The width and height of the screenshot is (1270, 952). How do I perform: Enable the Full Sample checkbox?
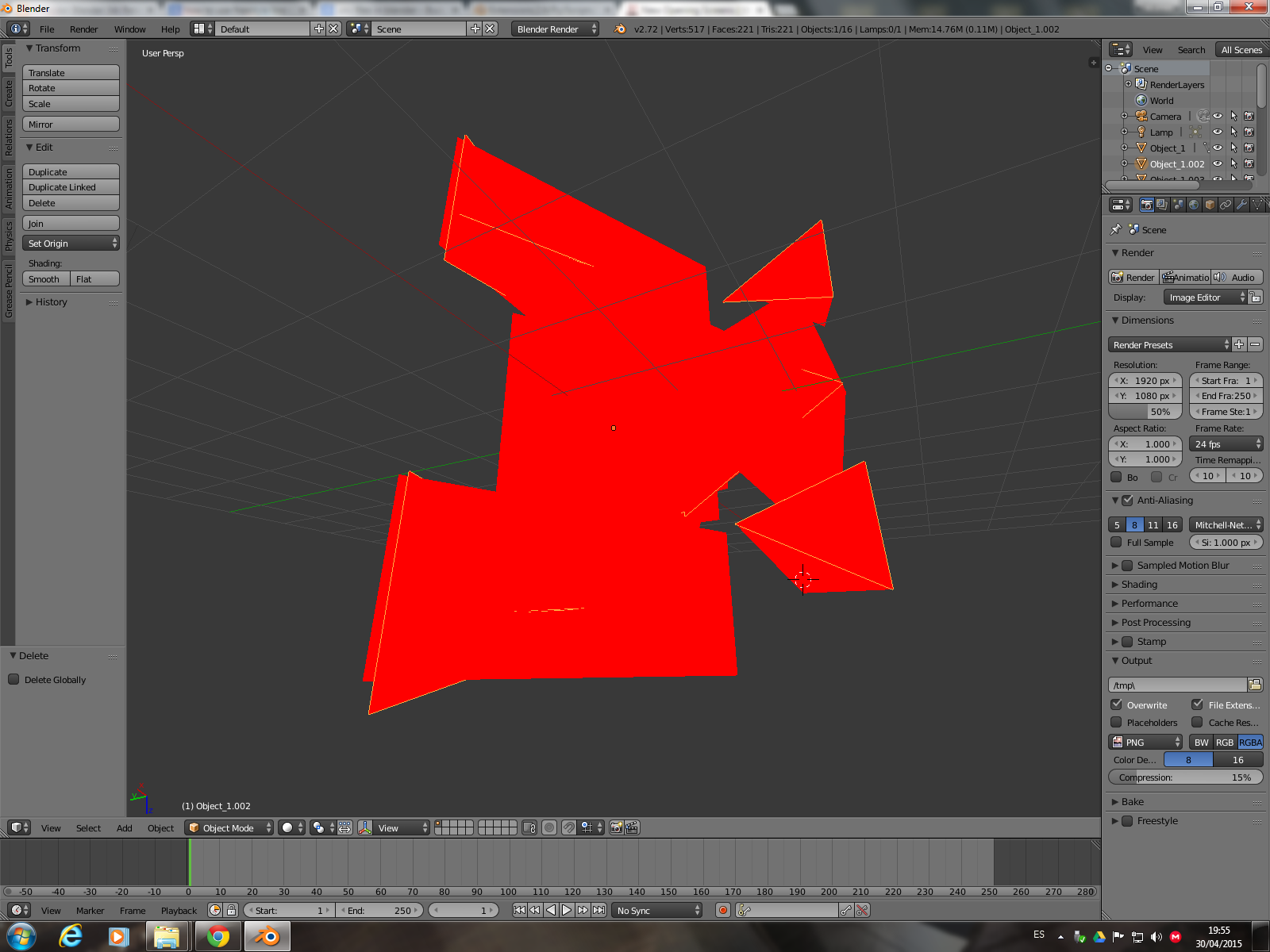point(1116,542)
